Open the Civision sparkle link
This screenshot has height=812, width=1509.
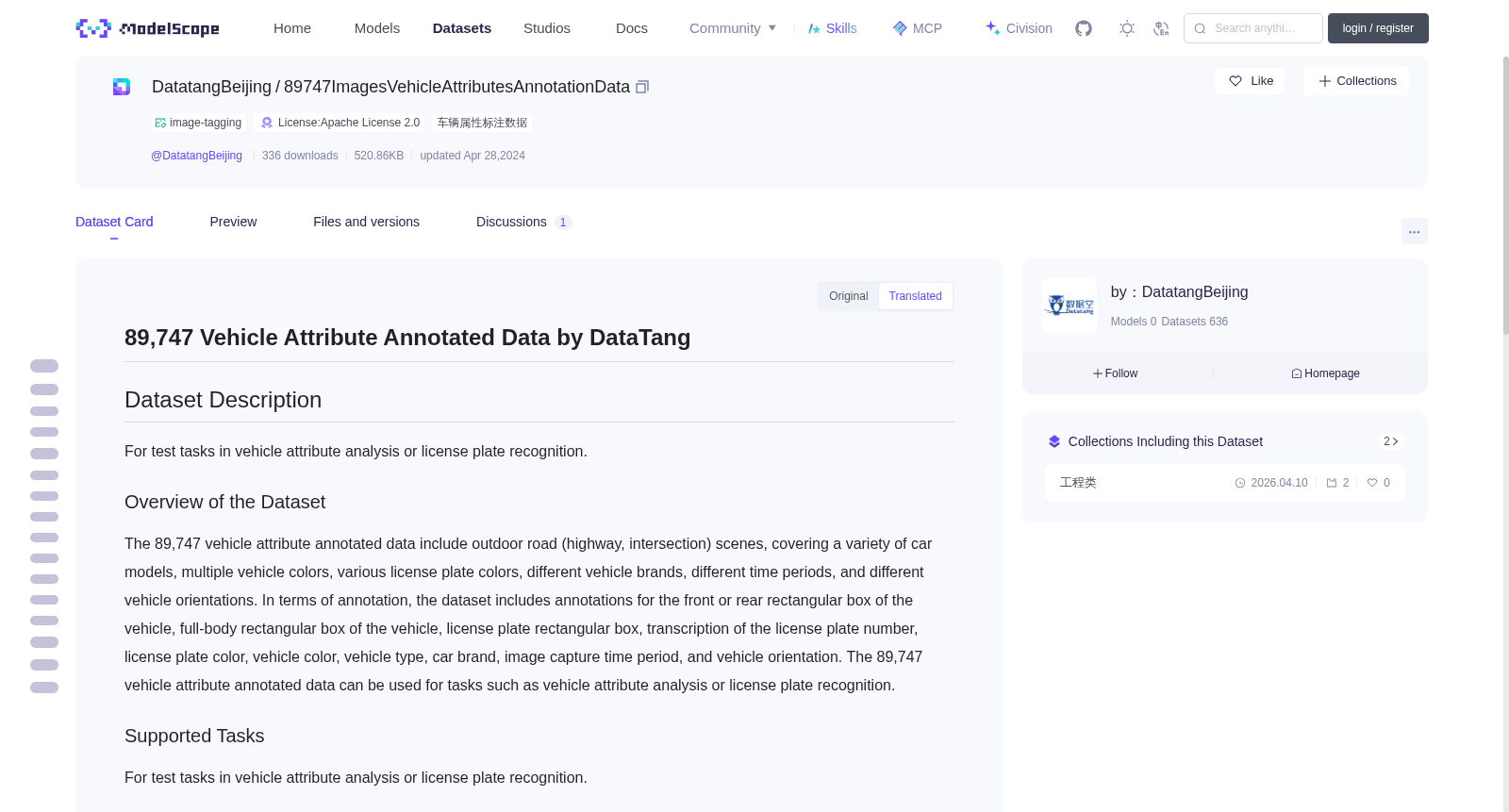(x=1019, y=28)
